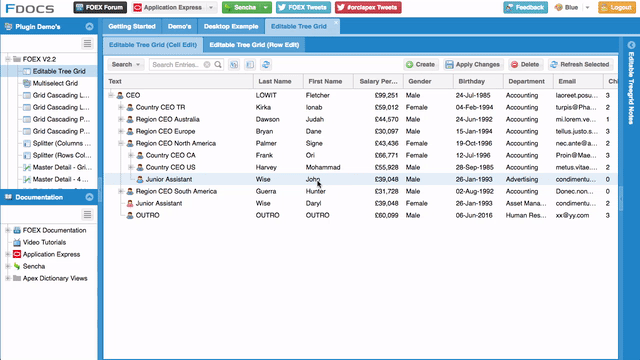This screenshot has width=640, height=360.
Task: Open the Documentation panel menu icon
Action: pos(87,214)
